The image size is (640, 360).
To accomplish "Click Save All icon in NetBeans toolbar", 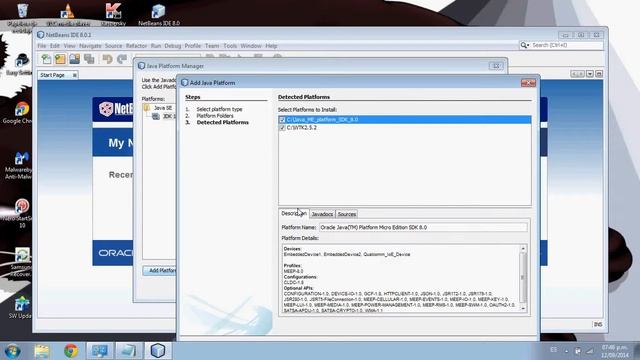I will click(x=89, y=59).
